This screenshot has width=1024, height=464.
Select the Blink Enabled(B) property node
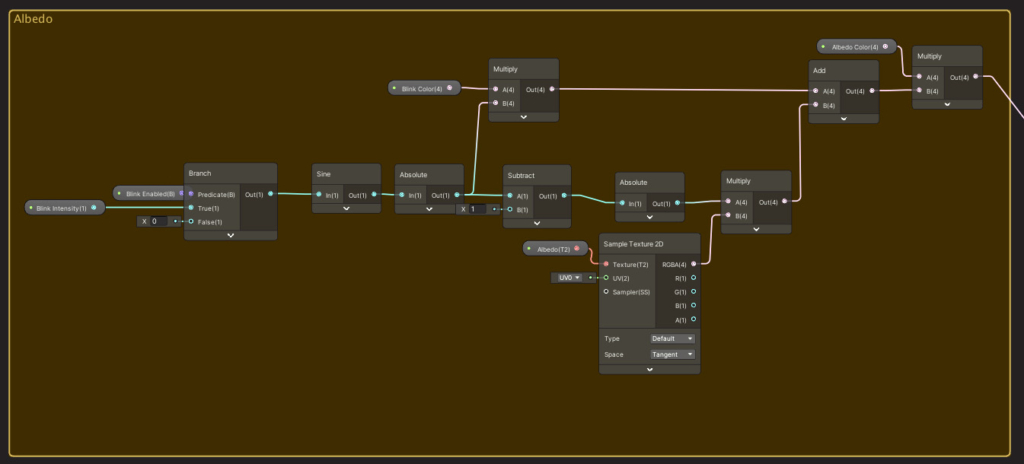(148, 193)
